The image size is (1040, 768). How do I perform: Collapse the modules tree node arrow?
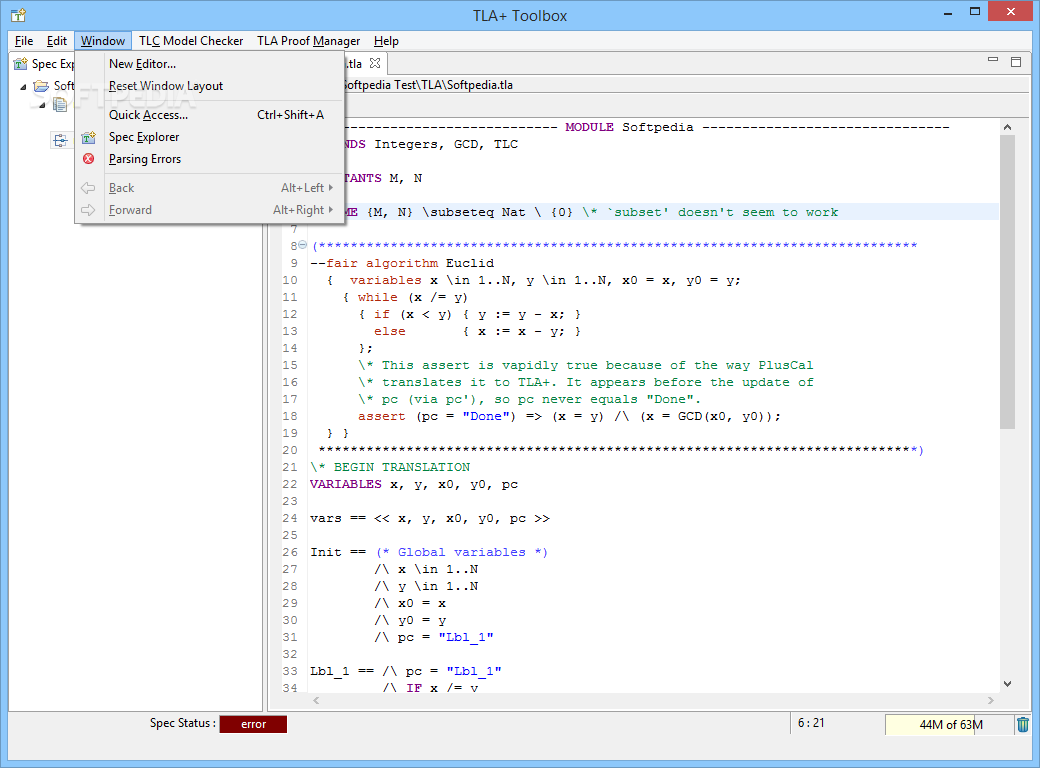coord(42,105)
